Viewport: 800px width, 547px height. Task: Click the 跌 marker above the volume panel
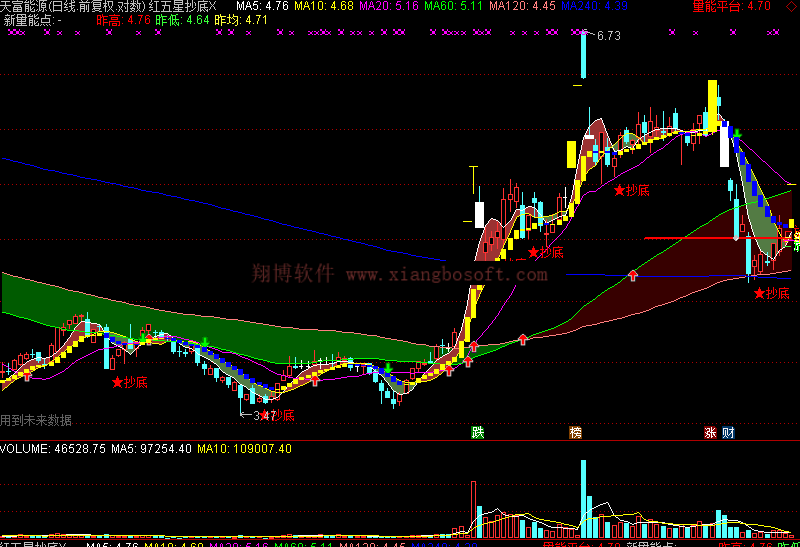click(478, 433)
